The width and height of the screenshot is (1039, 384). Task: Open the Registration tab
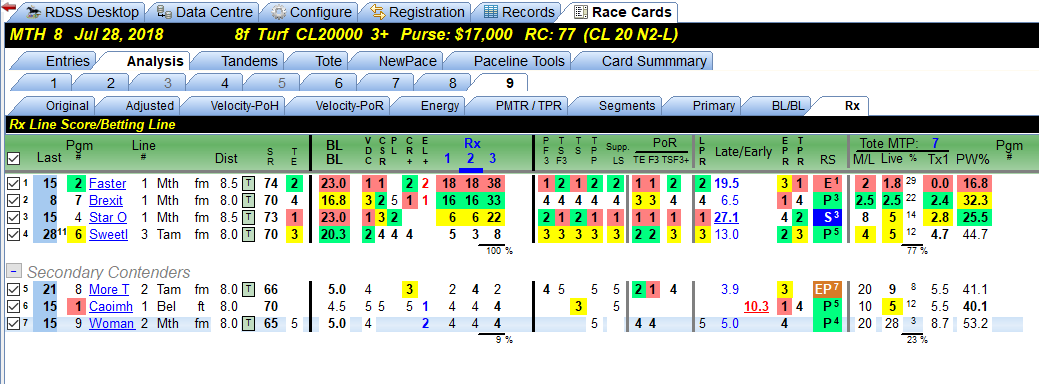[417, 12]
